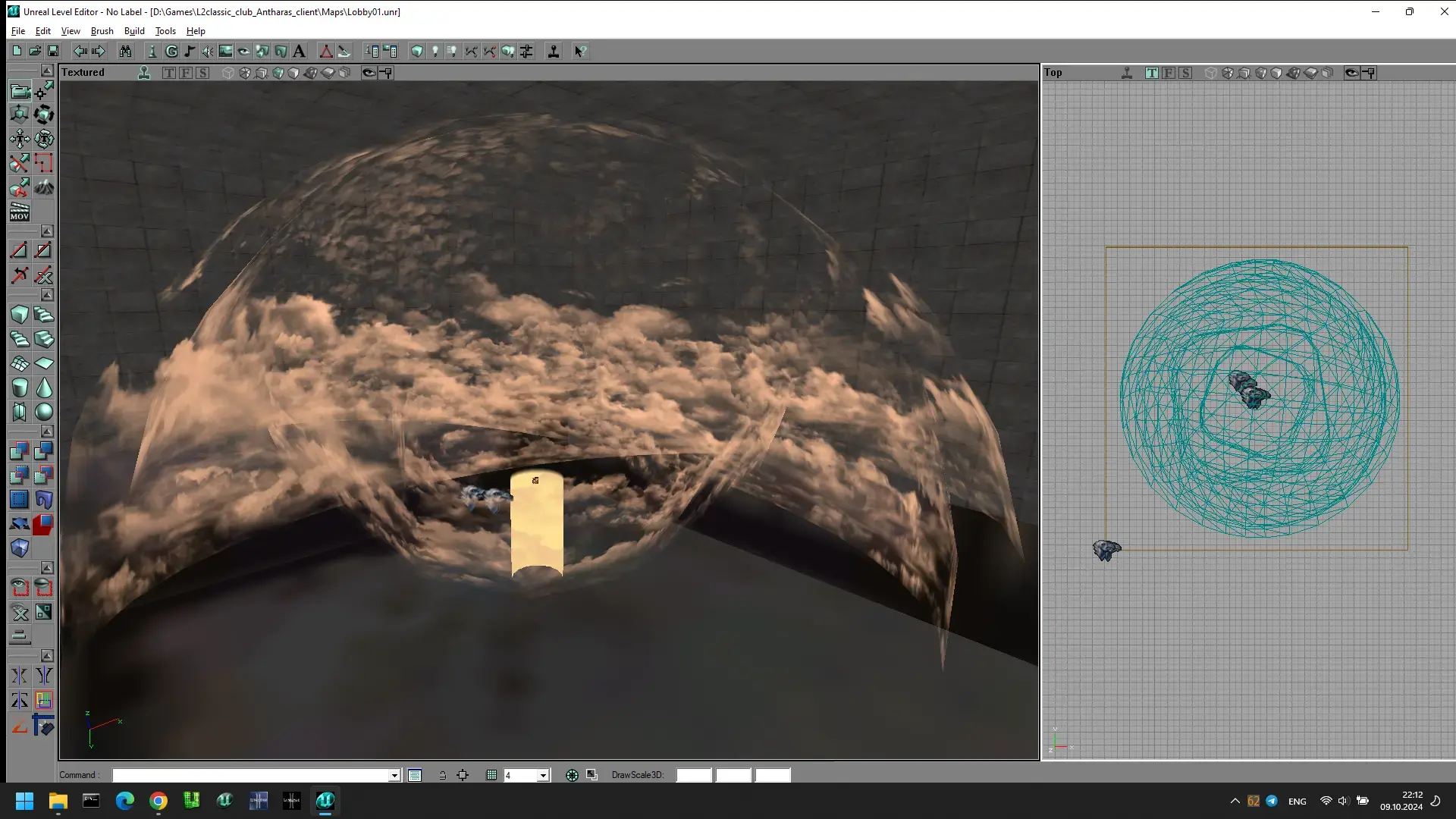Open the Actor Class browser icon
1456x819 pixels.
point(152,51)
